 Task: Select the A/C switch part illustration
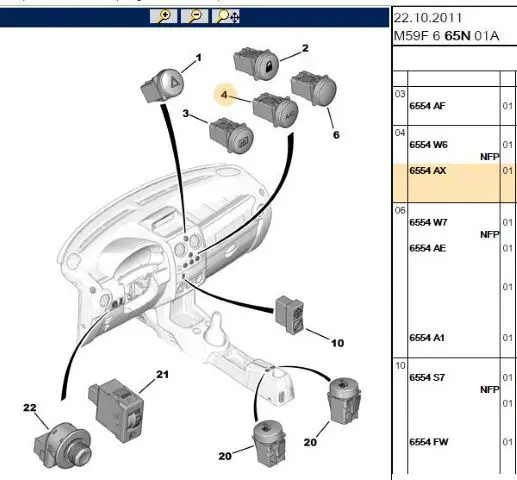pos(275,110)
